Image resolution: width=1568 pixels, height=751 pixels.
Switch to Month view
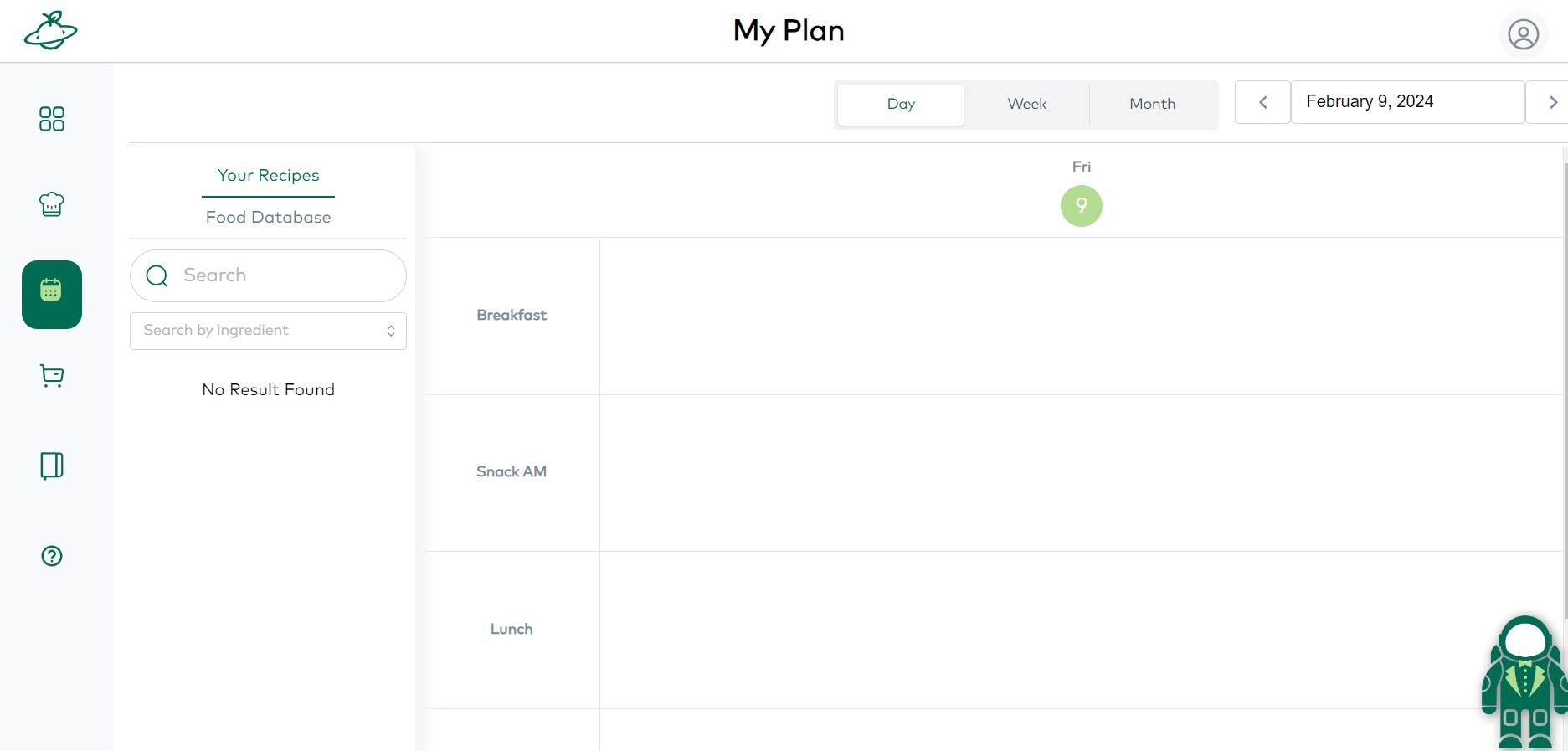pyautogui.click(x=1153, y=104)
